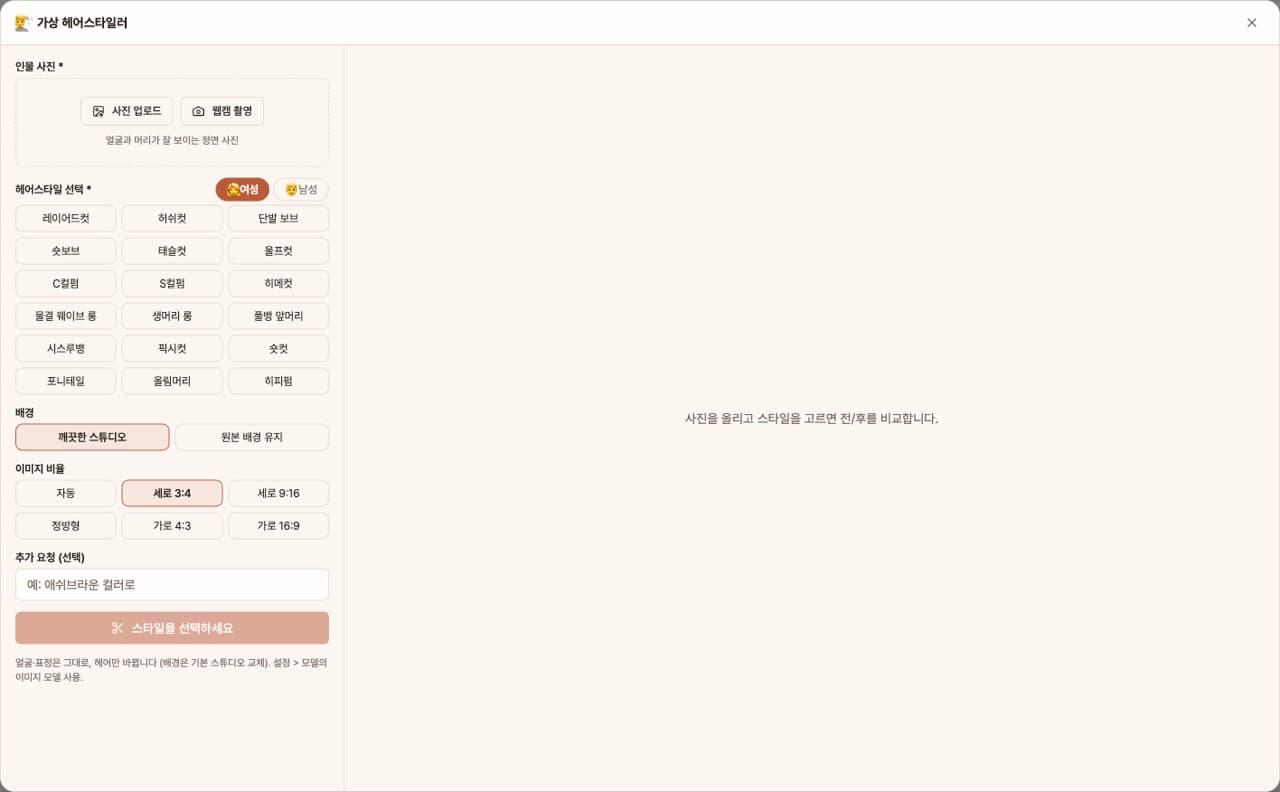Set background to 깨끗한 스튜디오
The height and width of the screenshot is (792, 1280).
[x=92, y=437]
